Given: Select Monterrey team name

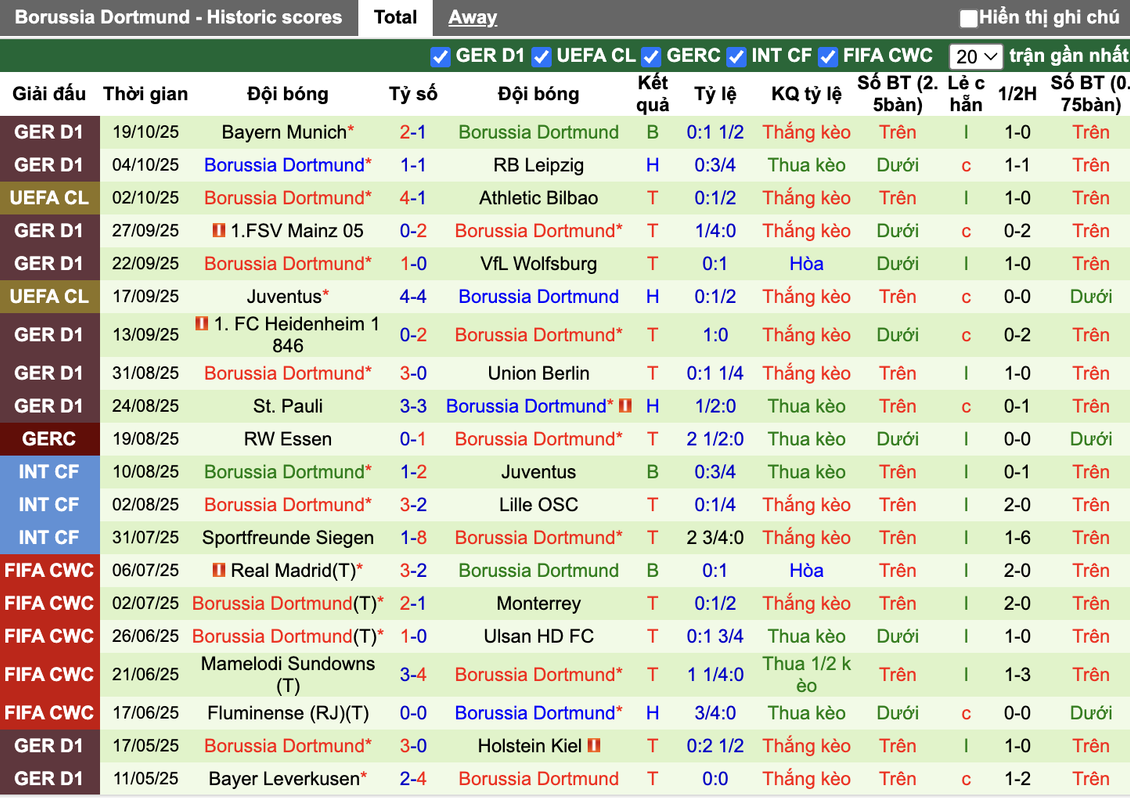Looking at the screenshot, I should (538, 603).
